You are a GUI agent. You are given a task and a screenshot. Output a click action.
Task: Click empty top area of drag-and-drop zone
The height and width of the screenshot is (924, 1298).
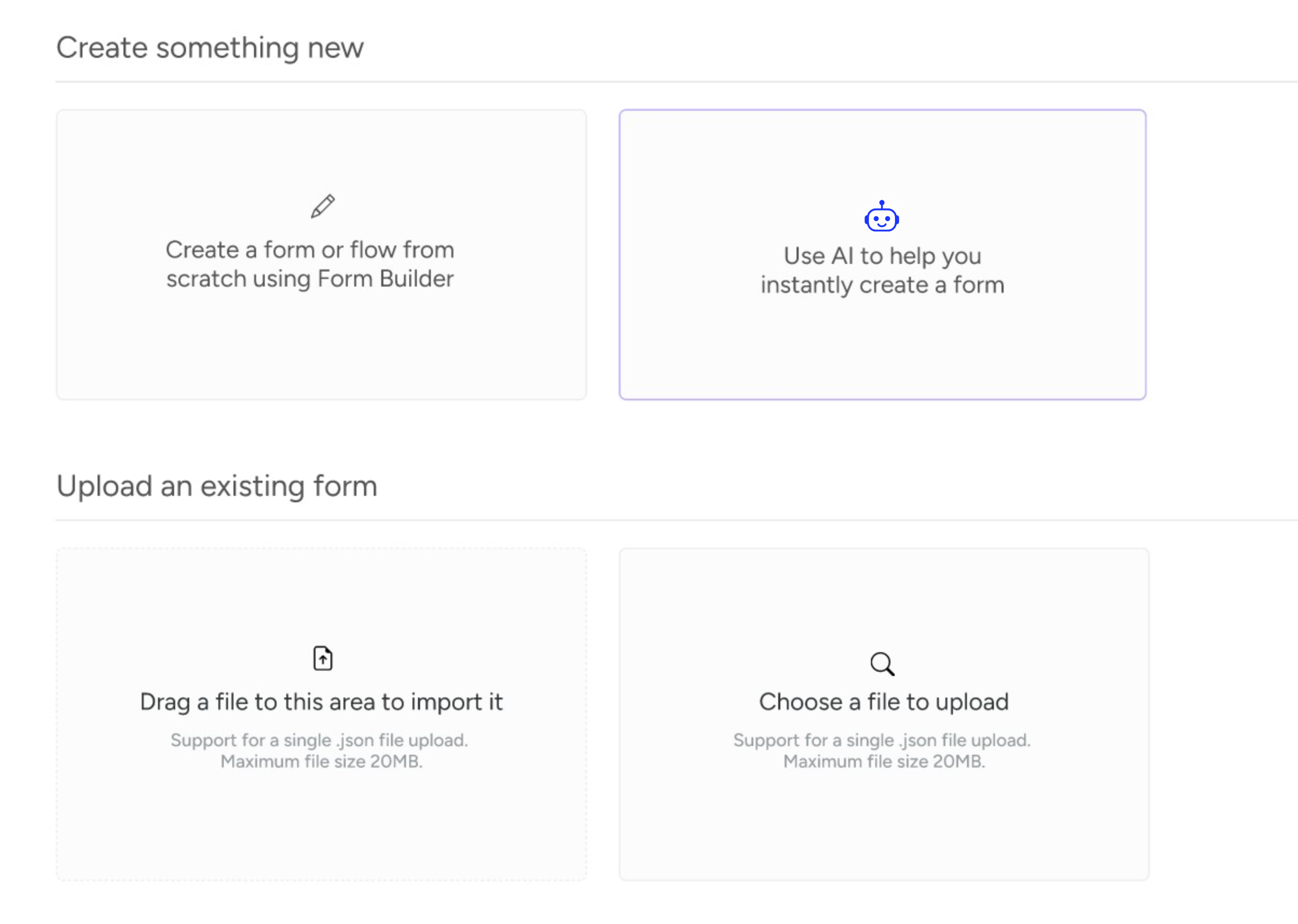click(x=321, y=592)
